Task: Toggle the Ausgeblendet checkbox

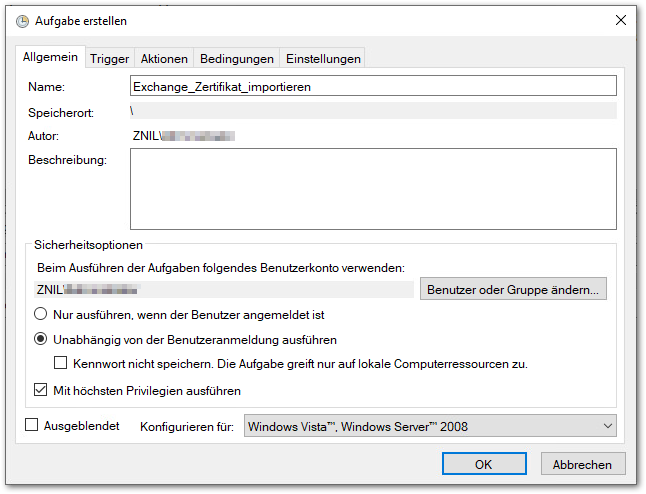Action: click(31, 426)
